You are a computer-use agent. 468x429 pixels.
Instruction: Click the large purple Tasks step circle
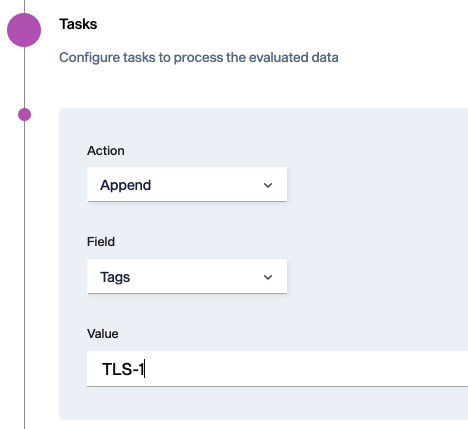tap(24, 30)
